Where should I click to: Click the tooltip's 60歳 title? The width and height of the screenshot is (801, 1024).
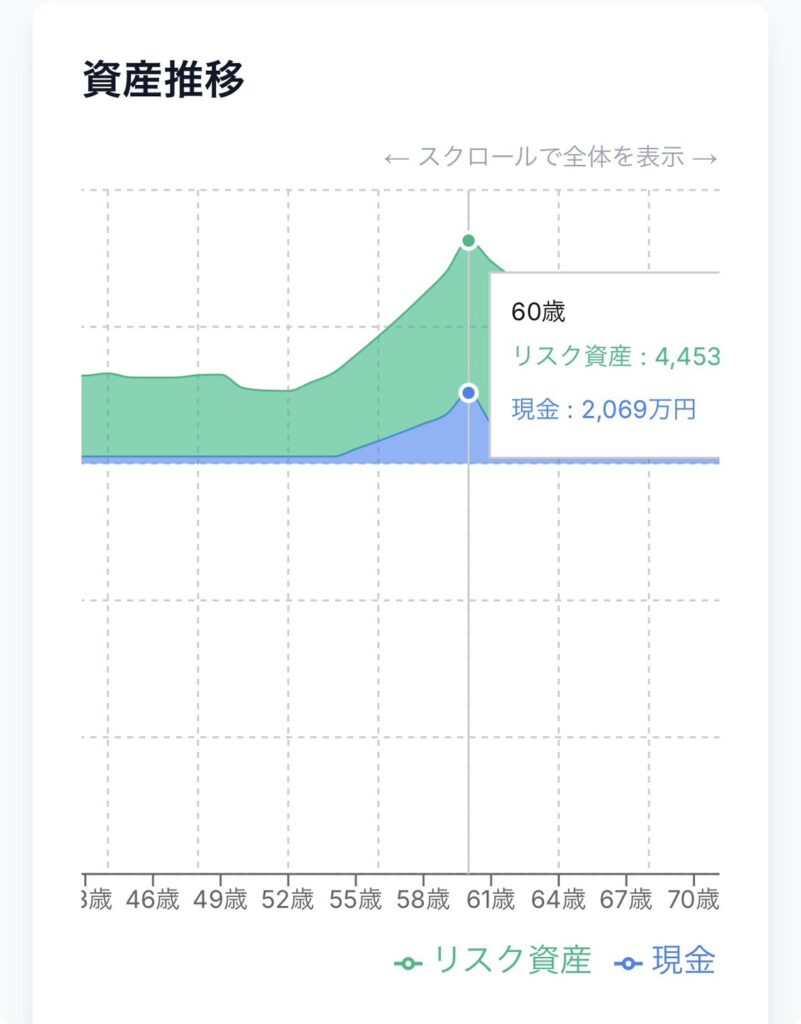pos(538,312)
